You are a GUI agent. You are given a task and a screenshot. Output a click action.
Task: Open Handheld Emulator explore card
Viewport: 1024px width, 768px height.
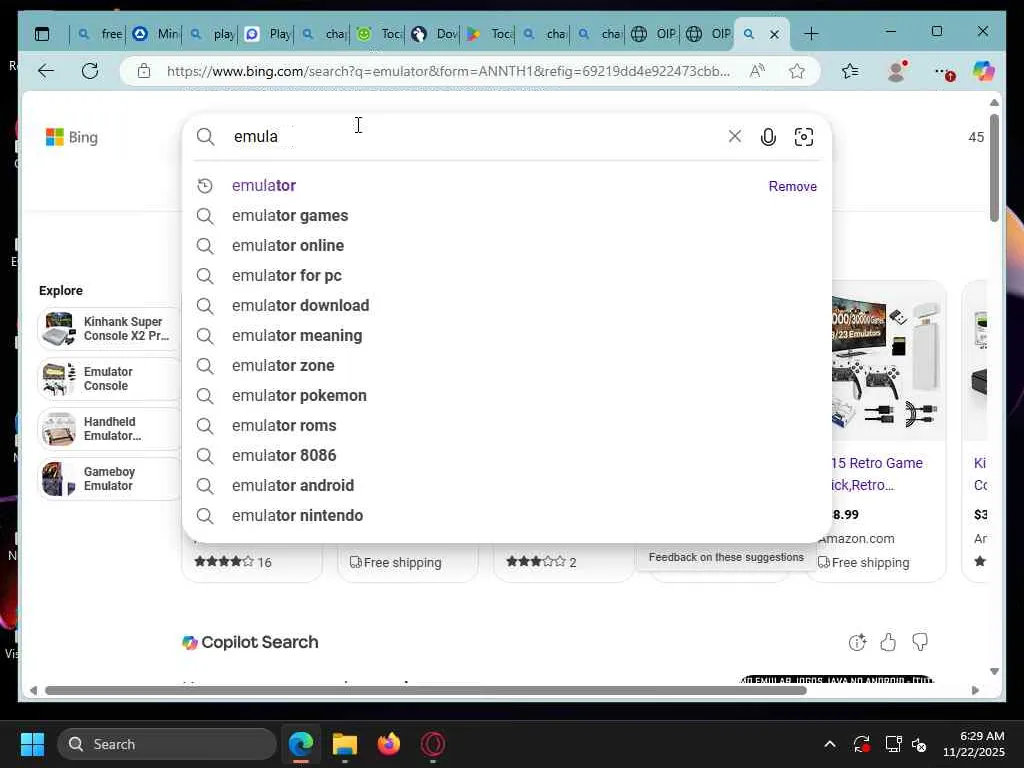[108, 428]
